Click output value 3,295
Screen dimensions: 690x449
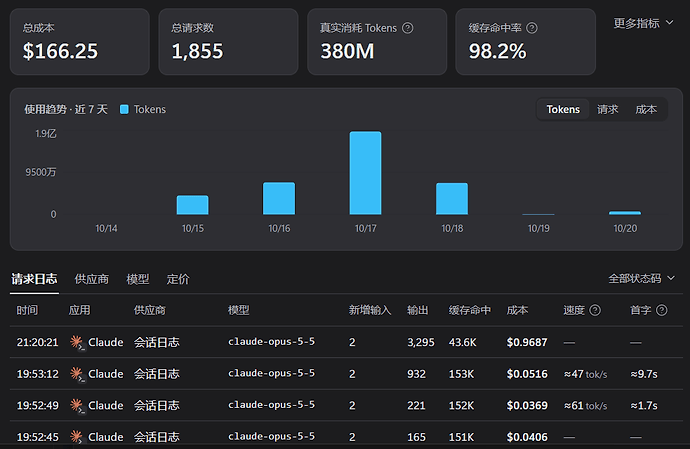421,342
